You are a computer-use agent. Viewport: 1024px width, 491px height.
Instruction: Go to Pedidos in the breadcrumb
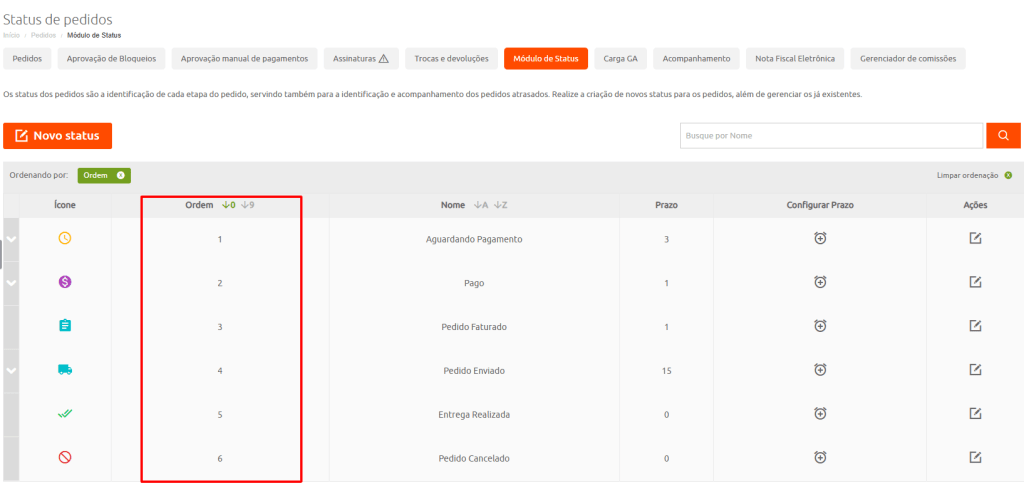(x=43, y=35)
